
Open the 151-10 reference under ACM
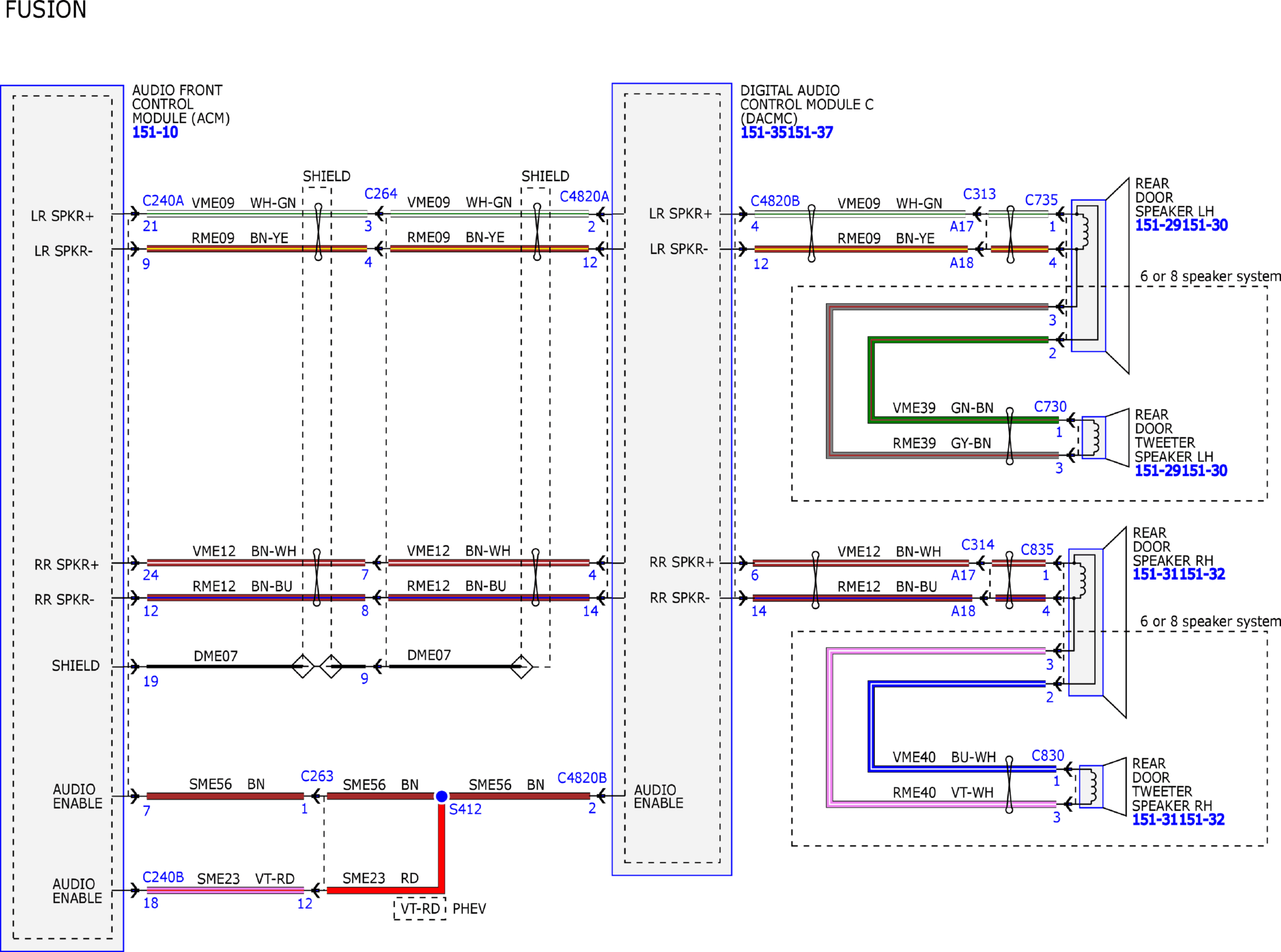[x=155, y=132]
